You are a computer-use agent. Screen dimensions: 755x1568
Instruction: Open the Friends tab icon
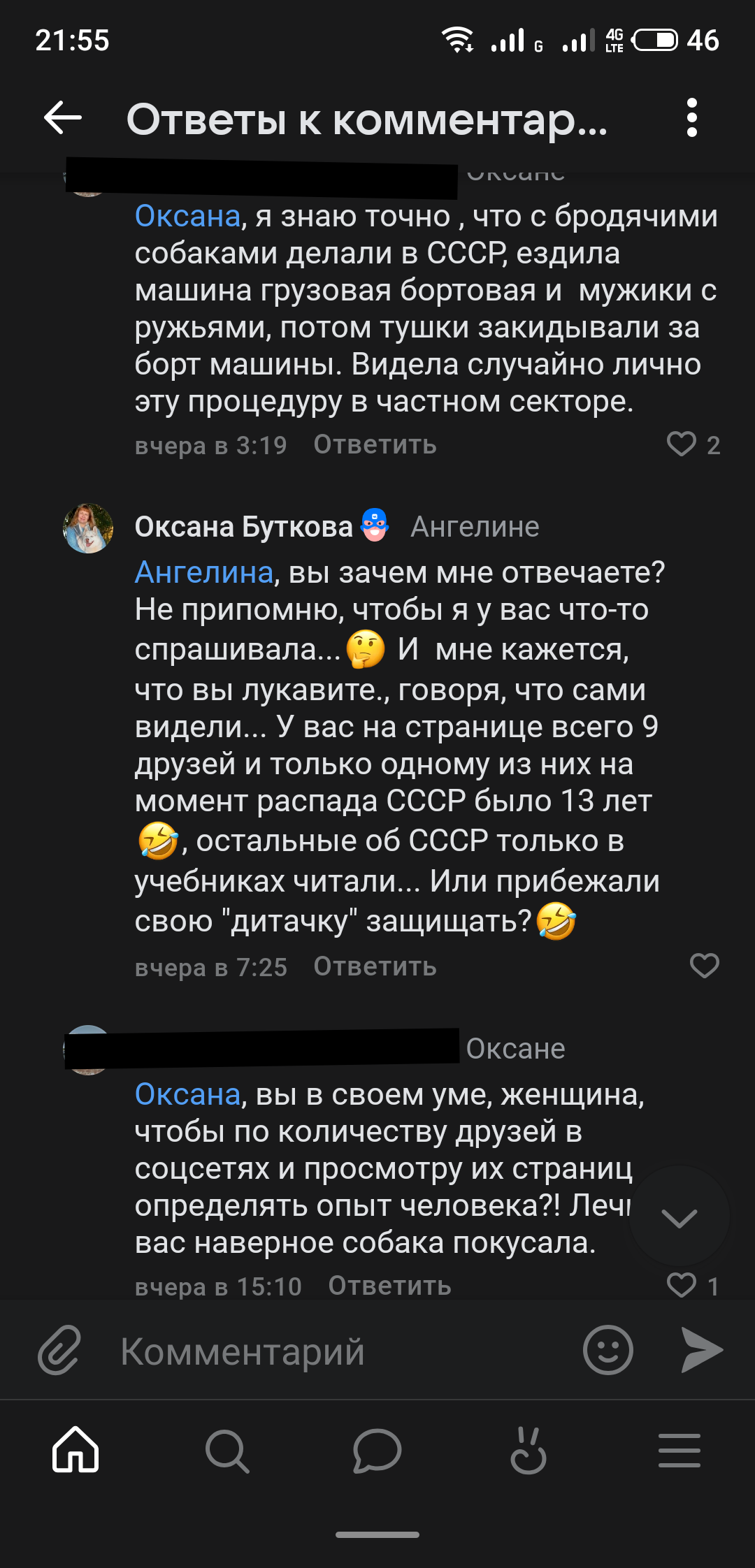pyautogui.click(x=528, y=1451)
